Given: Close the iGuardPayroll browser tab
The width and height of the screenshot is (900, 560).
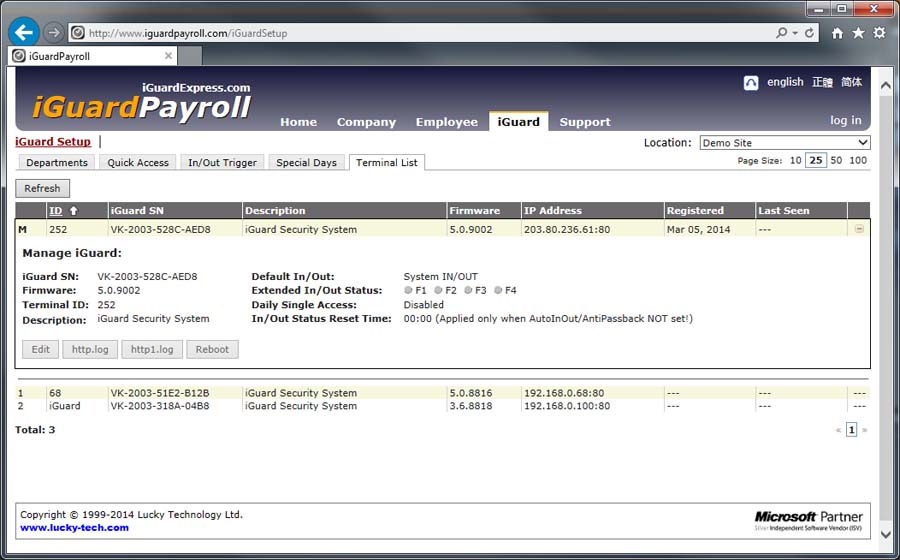Looking at the screenshot, I should pos(168,56).
